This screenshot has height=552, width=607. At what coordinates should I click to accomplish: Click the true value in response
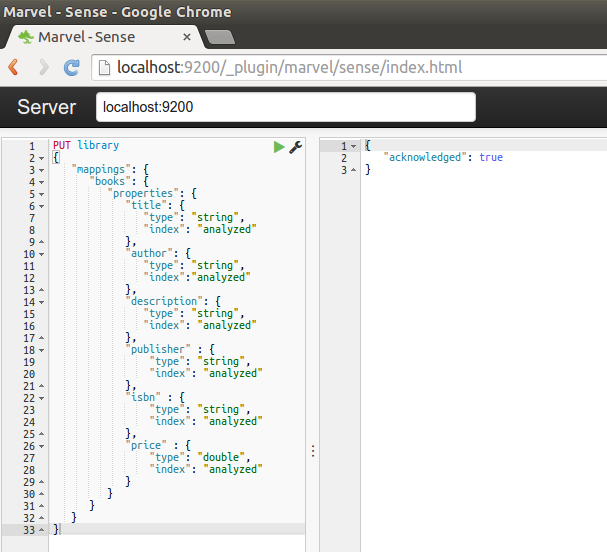[491, 158]
